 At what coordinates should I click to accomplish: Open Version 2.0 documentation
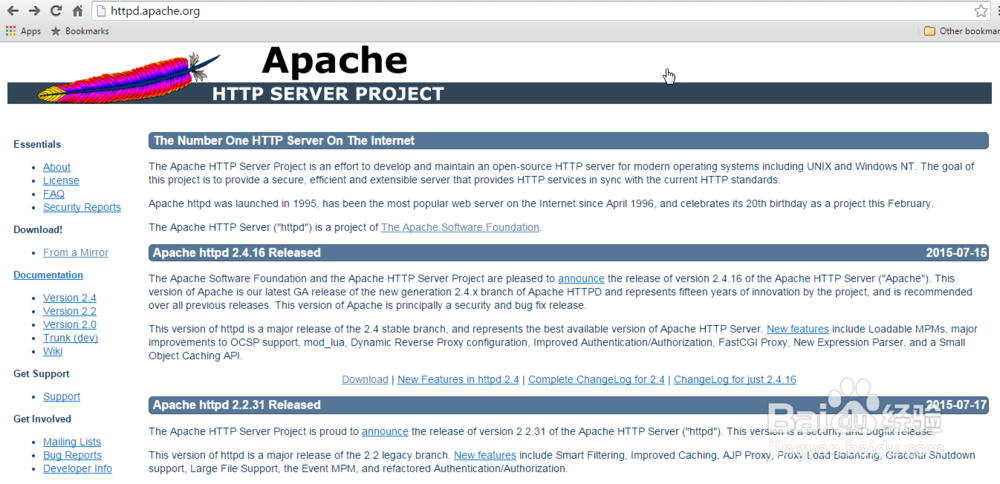(x=70, y=325)
